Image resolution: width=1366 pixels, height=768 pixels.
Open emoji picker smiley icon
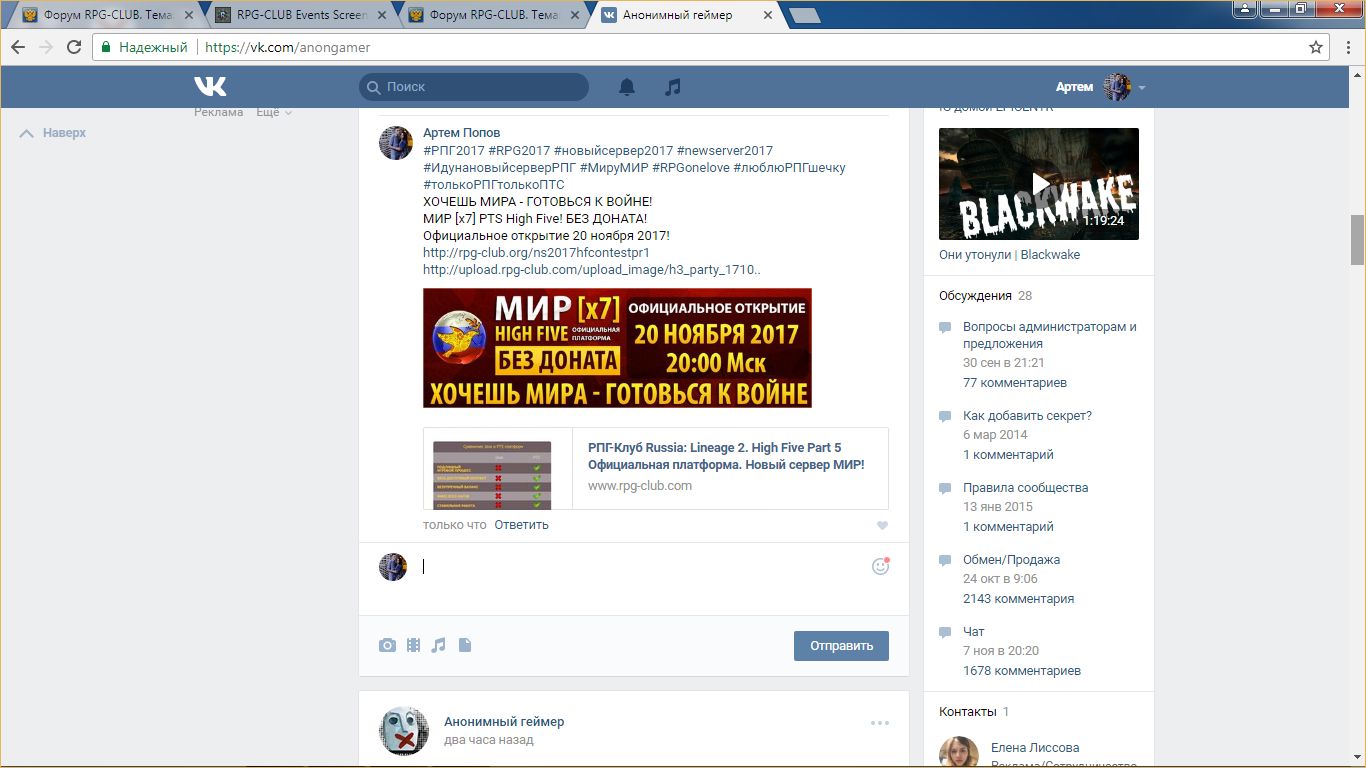click(x=880, y=566)
